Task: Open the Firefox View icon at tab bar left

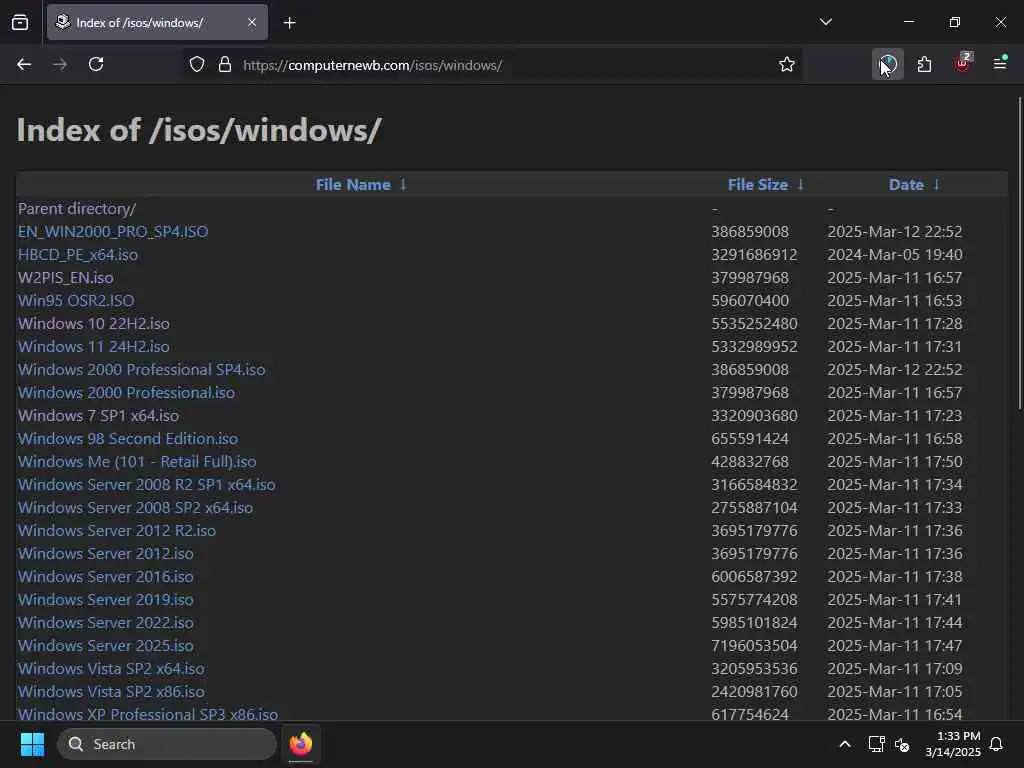Action: [x=20, y=22]
